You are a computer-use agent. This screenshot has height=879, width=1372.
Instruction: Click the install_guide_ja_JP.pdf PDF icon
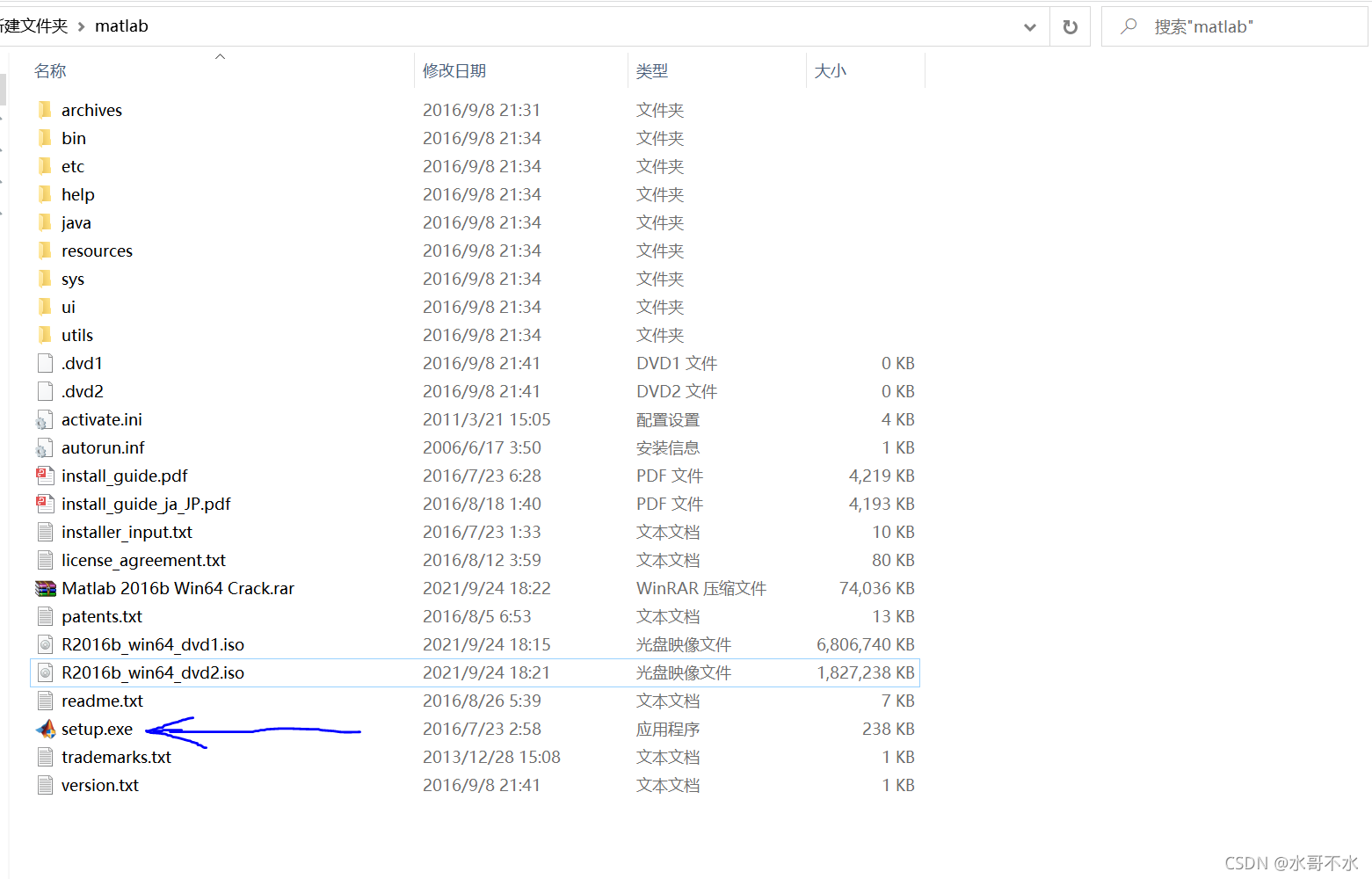tap(45, 504)
